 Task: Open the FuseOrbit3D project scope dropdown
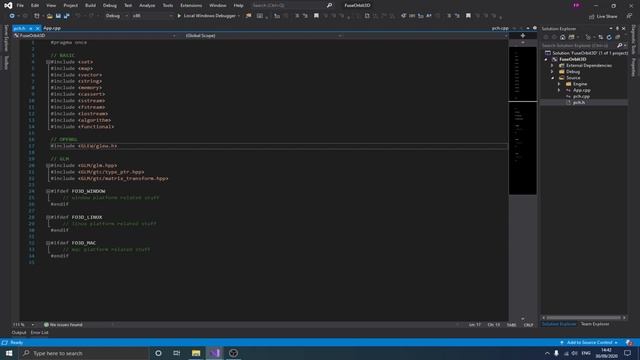tap(95, 36)
